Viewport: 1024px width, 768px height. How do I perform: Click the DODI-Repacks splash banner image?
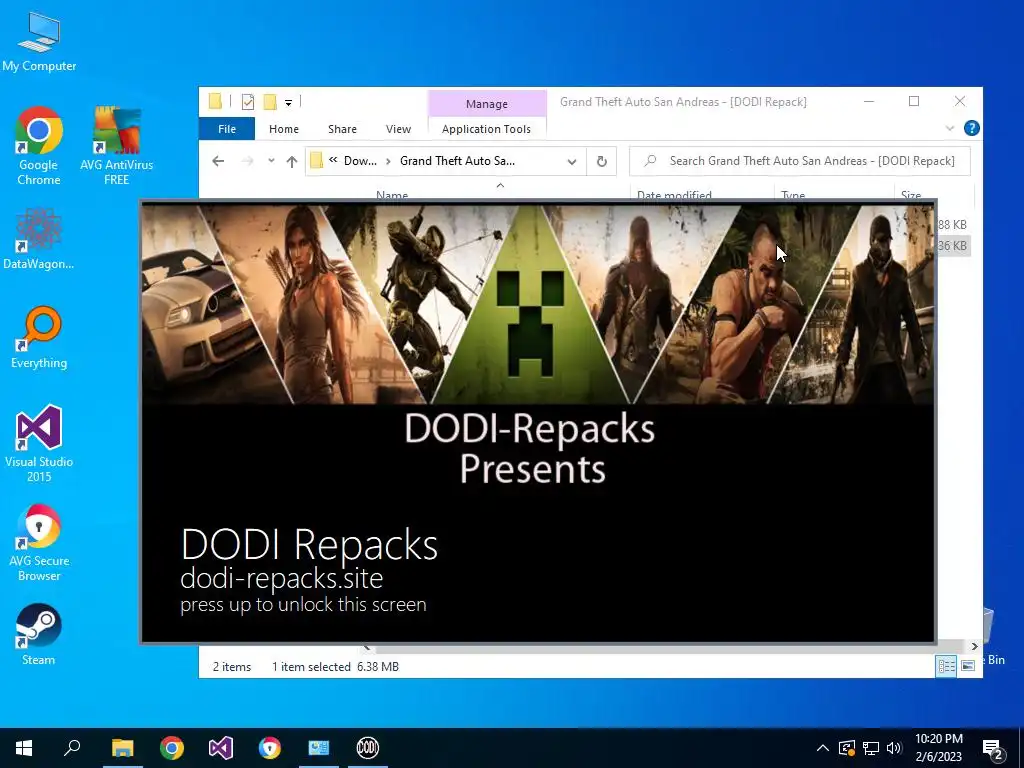[x=538, y=303]
